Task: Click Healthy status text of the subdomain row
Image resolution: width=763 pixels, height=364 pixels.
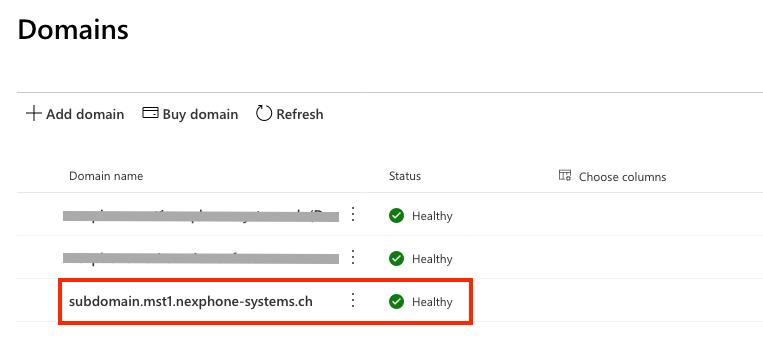Action: [x=432, y=302]
